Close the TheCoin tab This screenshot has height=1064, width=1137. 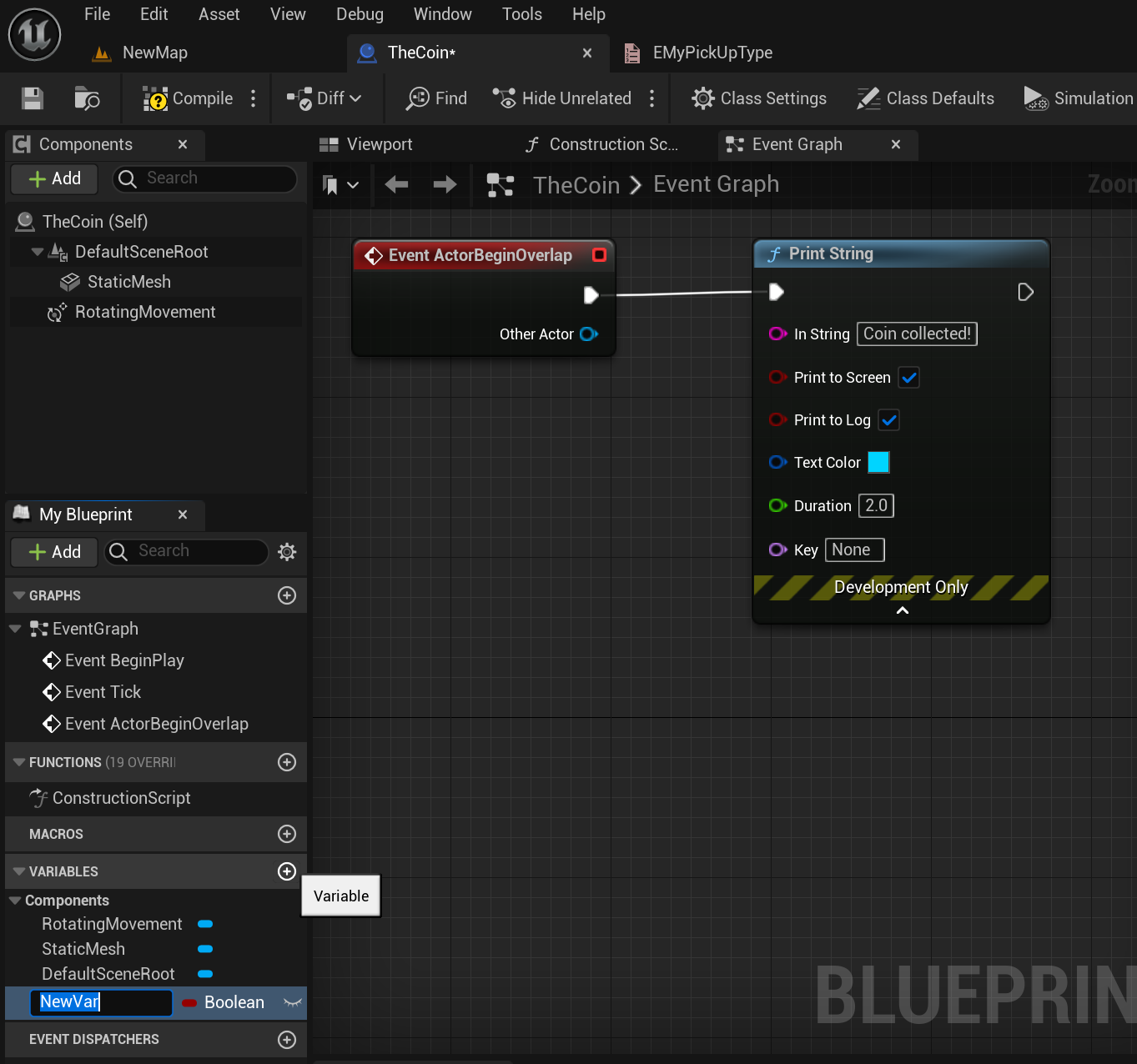click(587, 53)
